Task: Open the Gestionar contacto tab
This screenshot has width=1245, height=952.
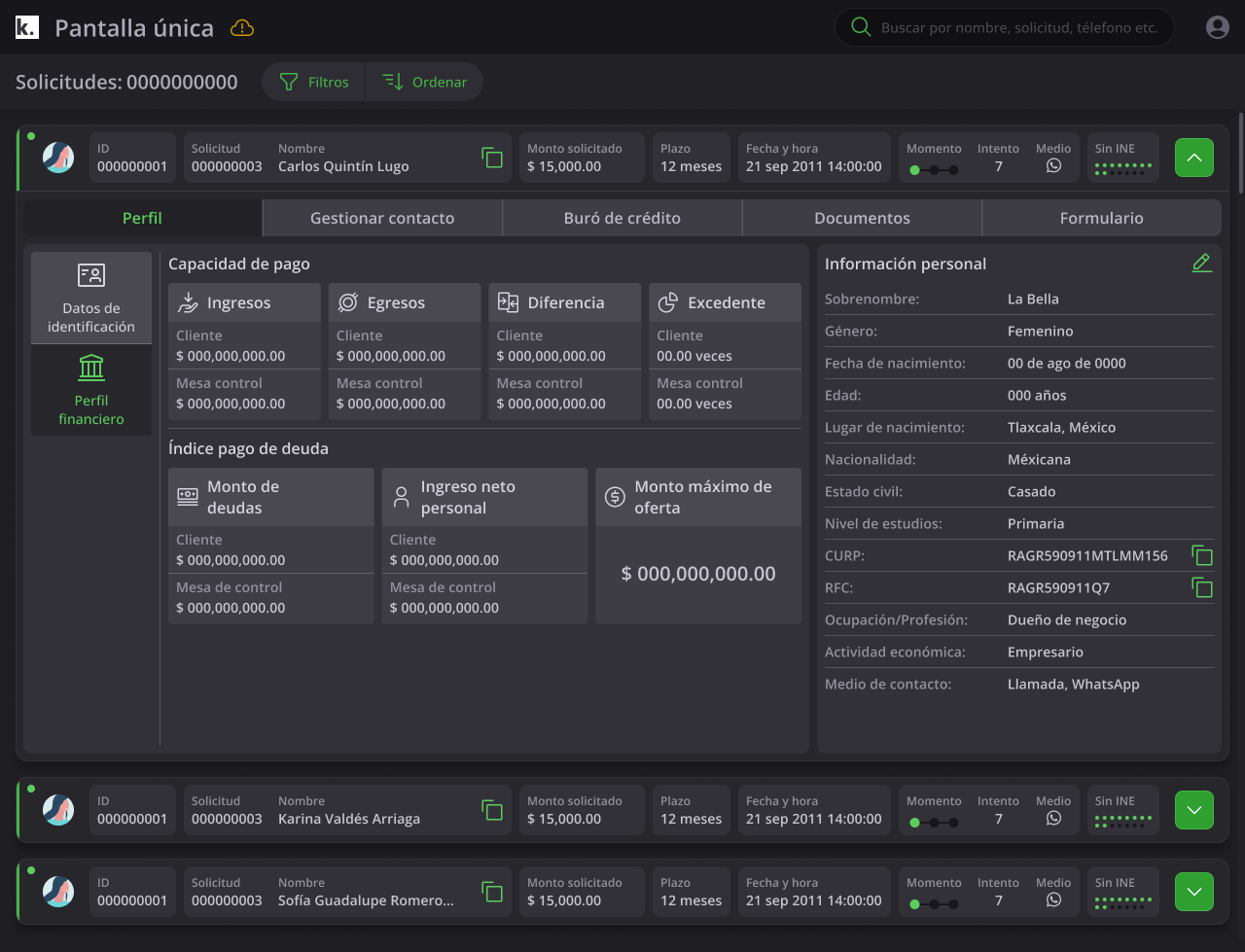Action: [382, 218]
